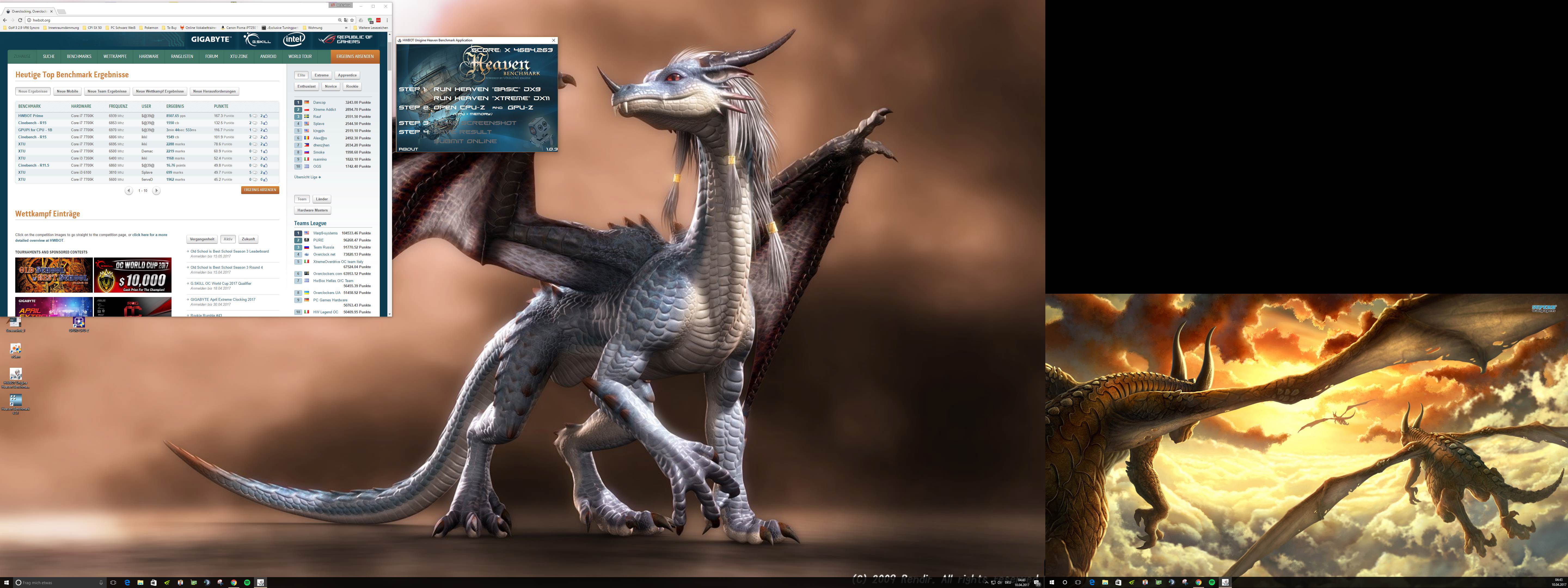Open NVIDIA app on the left taskbar

coord(167,583)
